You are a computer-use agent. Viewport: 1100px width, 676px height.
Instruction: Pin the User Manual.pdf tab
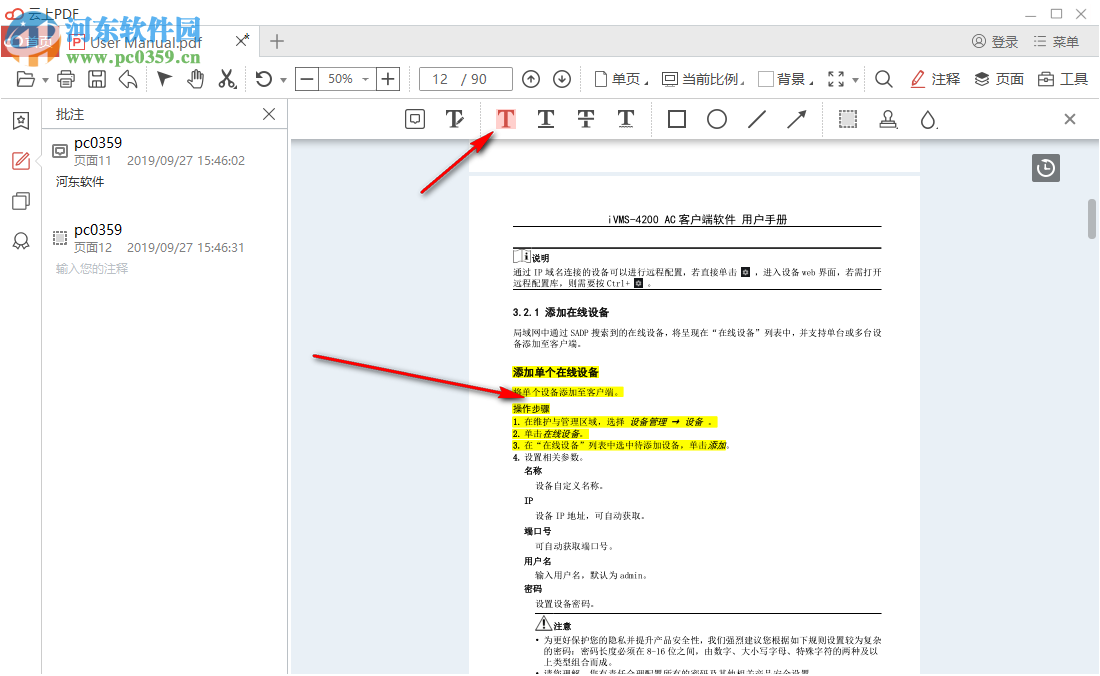point(241,41)
